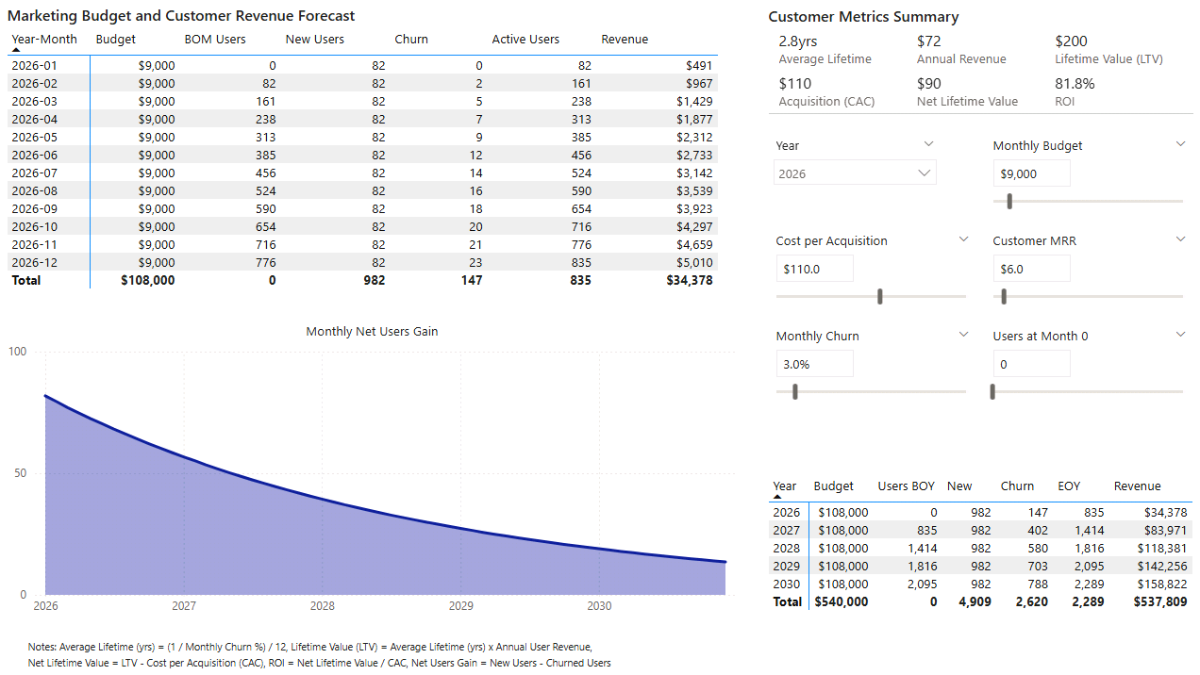Click the Cost per Acquisition slider handle
Screen dimensions: 1200x675
click(x=880, y=296)
